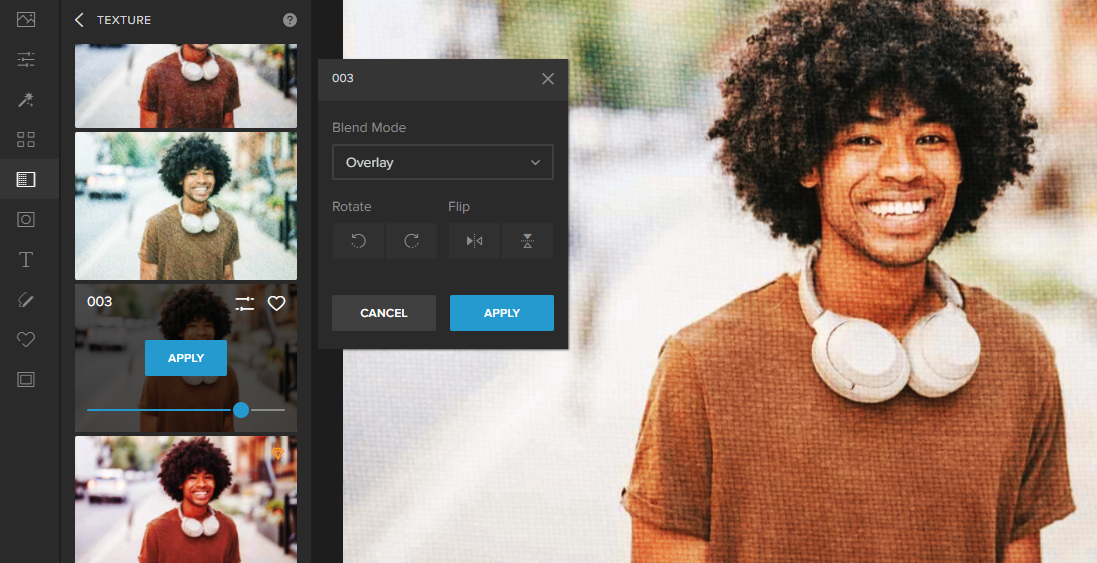This screenshot has width=1097, height=563.
Task: Open Favorites heart icon in sidebar
Action: click(x=26, y=340)
